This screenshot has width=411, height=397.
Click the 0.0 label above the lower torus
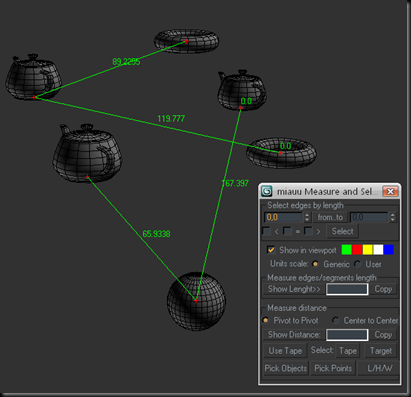[x=285, y=146]
